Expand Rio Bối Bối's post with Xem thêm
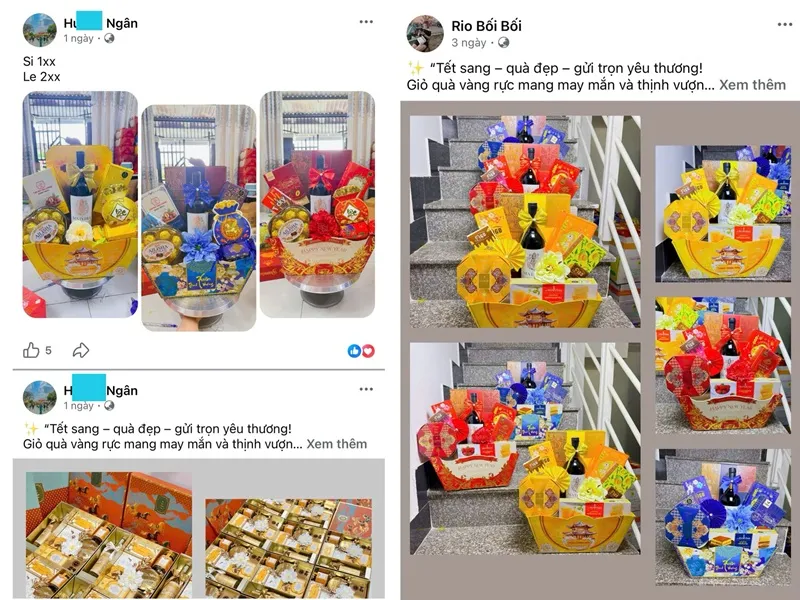800x600 pixels. 753,85
